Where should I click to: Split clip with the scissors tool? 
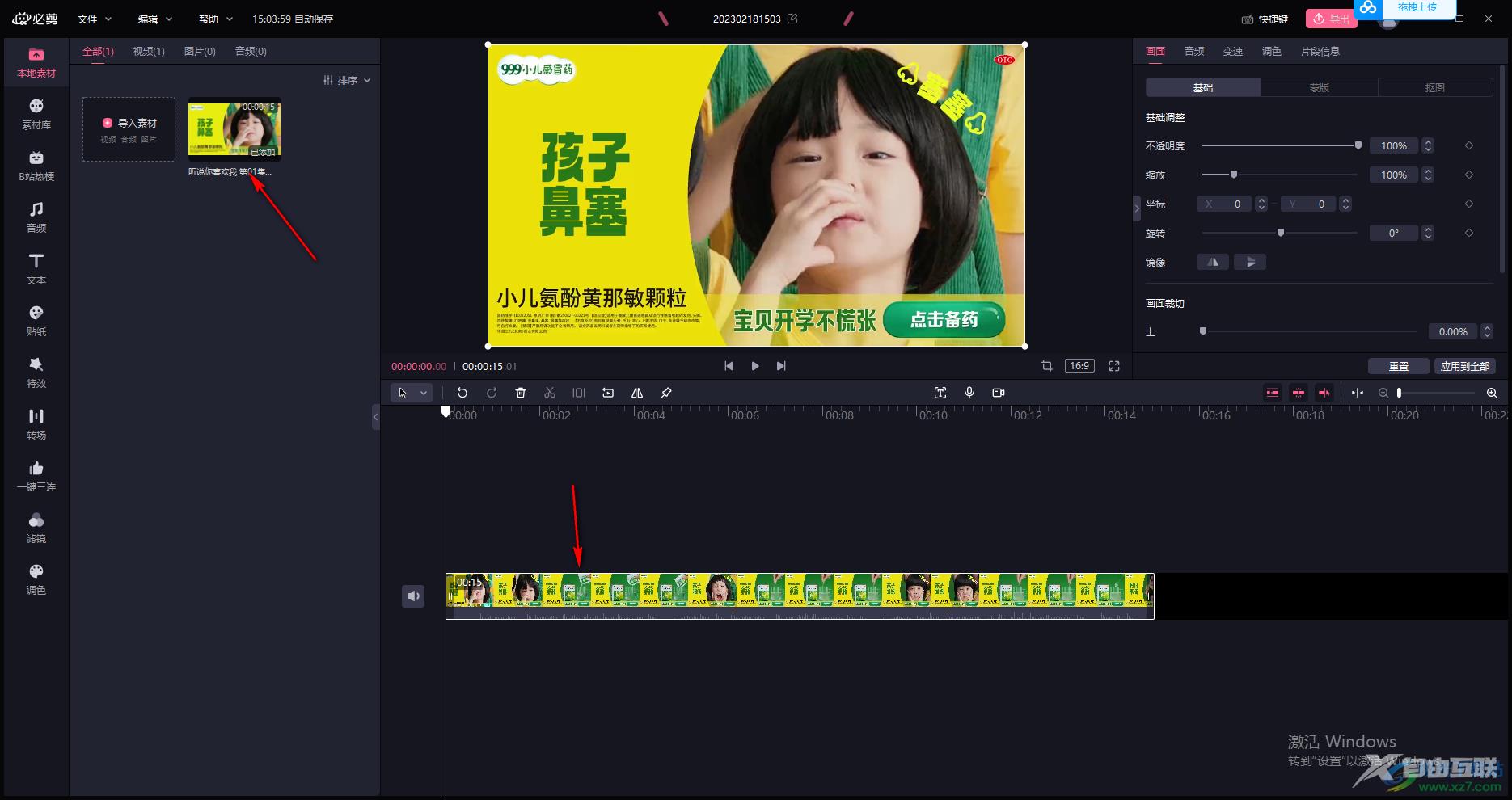[550, 393]
